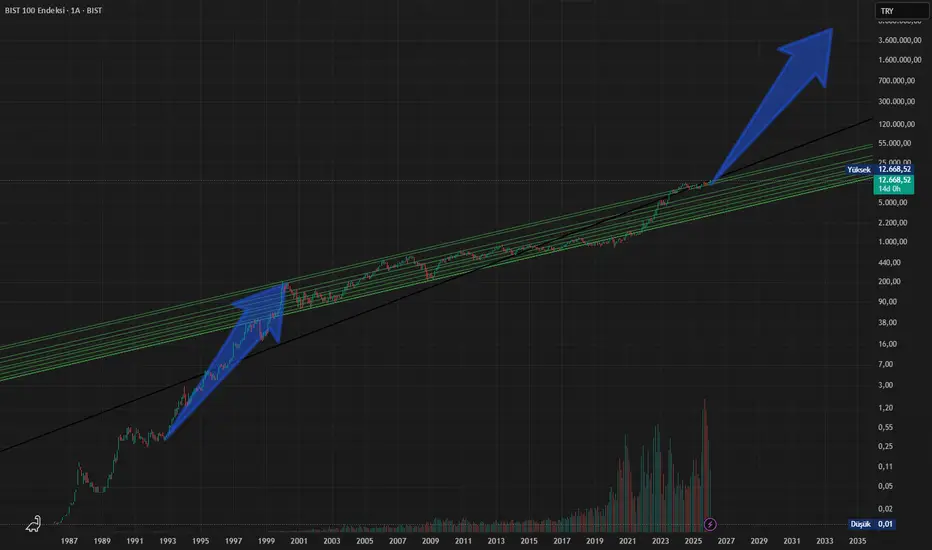Click the 120.000,00 price axis value
Screen dimensions: 932x550
[x=896, y=124]
